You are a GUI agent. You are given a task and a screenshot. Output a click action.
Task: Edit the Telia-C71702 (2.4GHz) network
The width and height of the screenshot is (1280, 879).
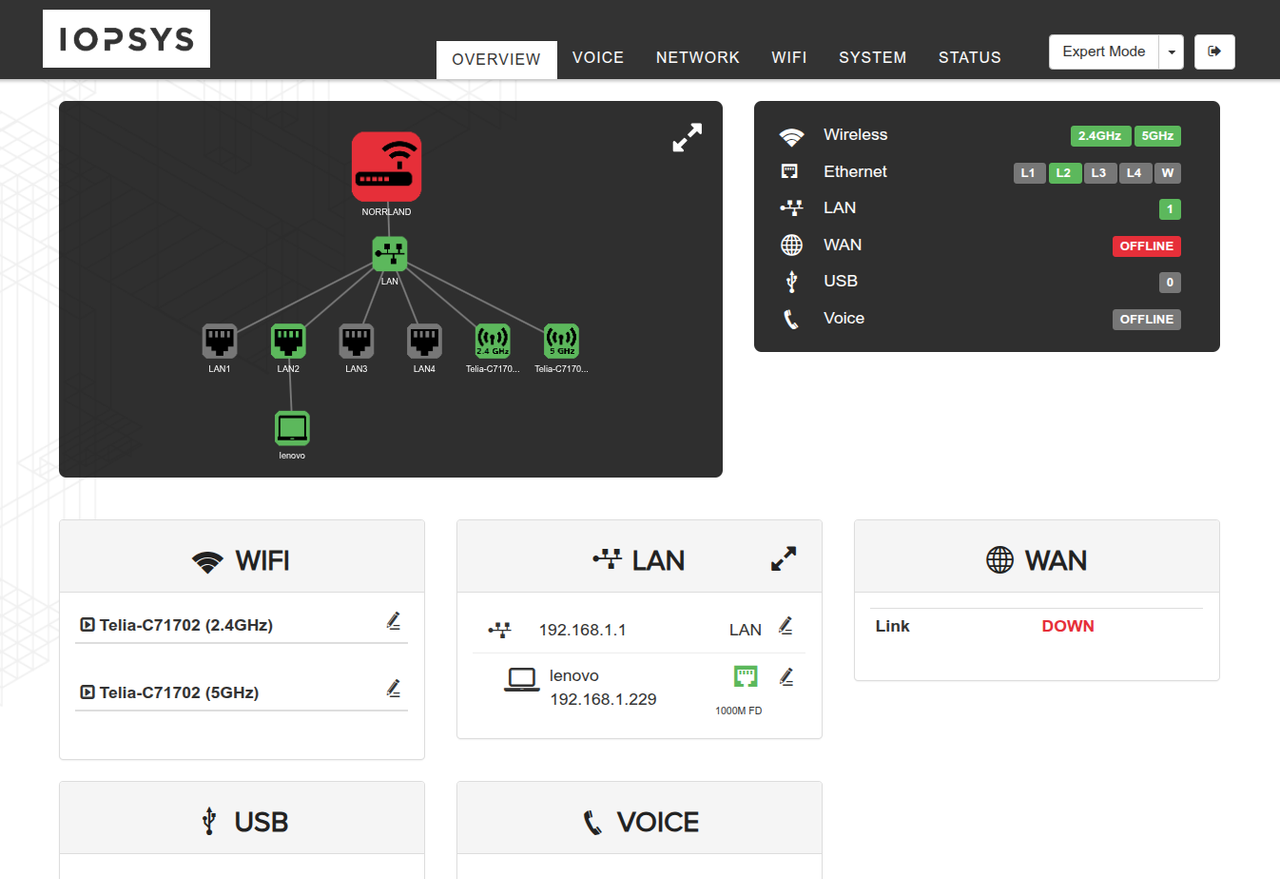(393, 621)
